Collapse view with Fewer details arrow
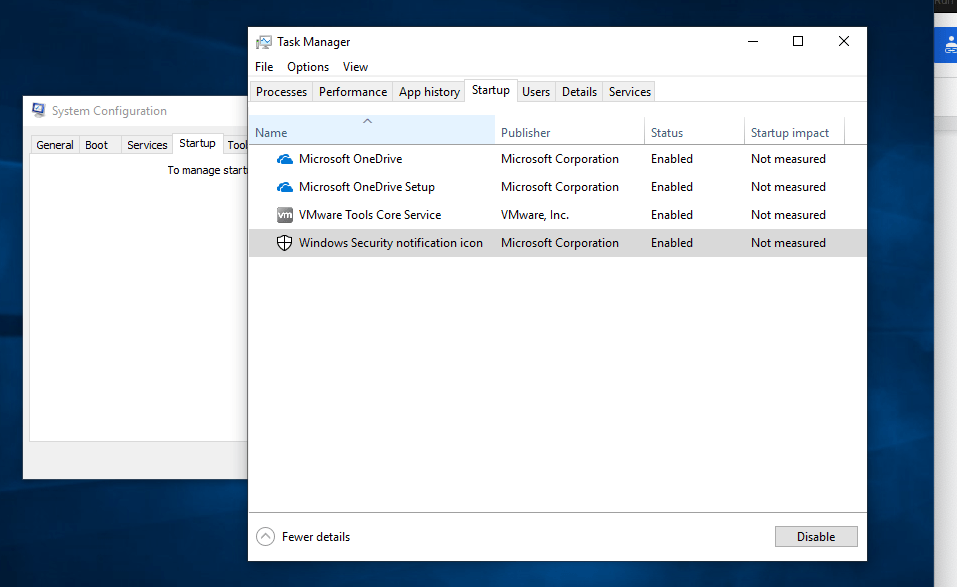This screenshot has height=587, width=957. [265, 536]
